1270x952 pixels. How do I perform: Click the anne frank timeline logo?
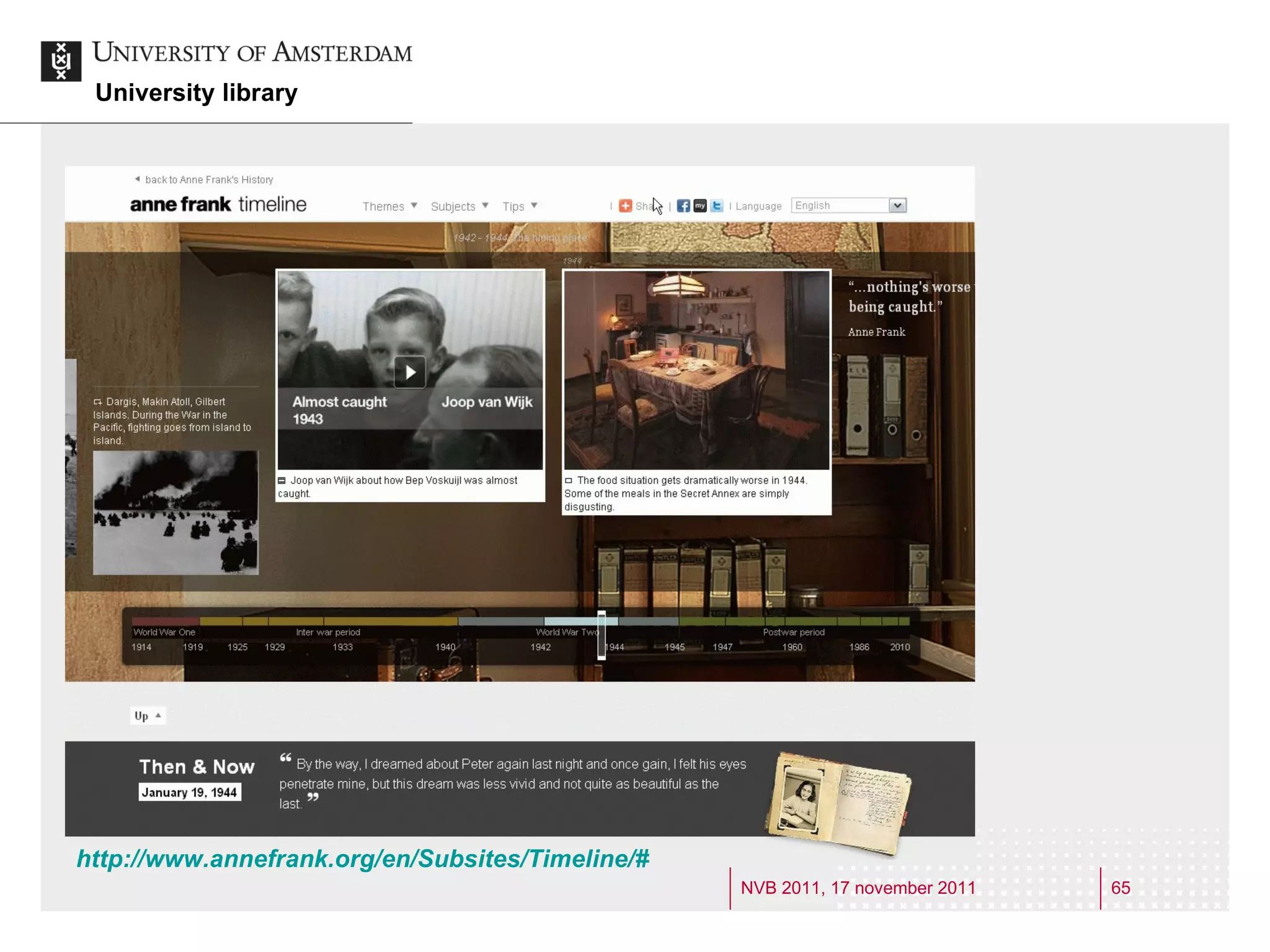tap(218, 204)
